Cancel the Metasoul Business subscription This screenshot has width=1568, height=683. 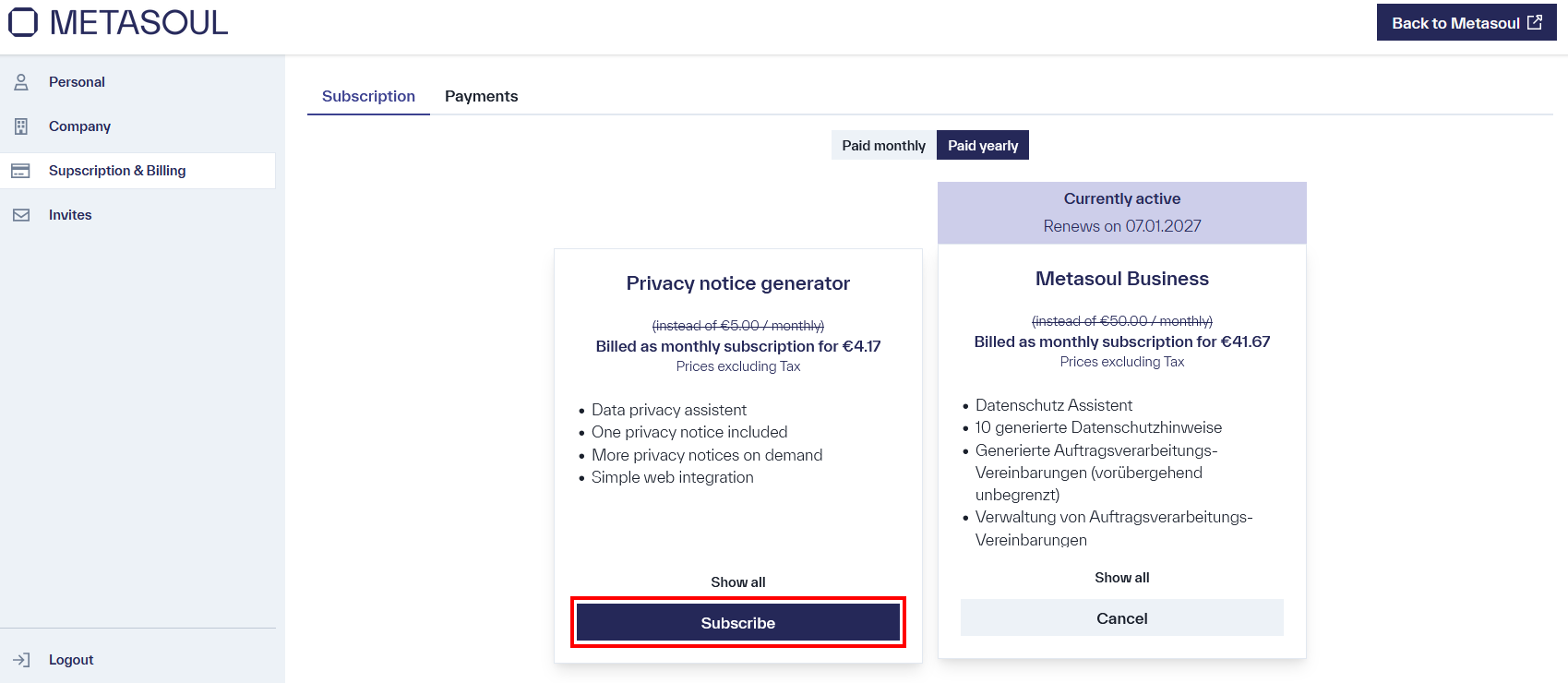(x=1120, y=617)
